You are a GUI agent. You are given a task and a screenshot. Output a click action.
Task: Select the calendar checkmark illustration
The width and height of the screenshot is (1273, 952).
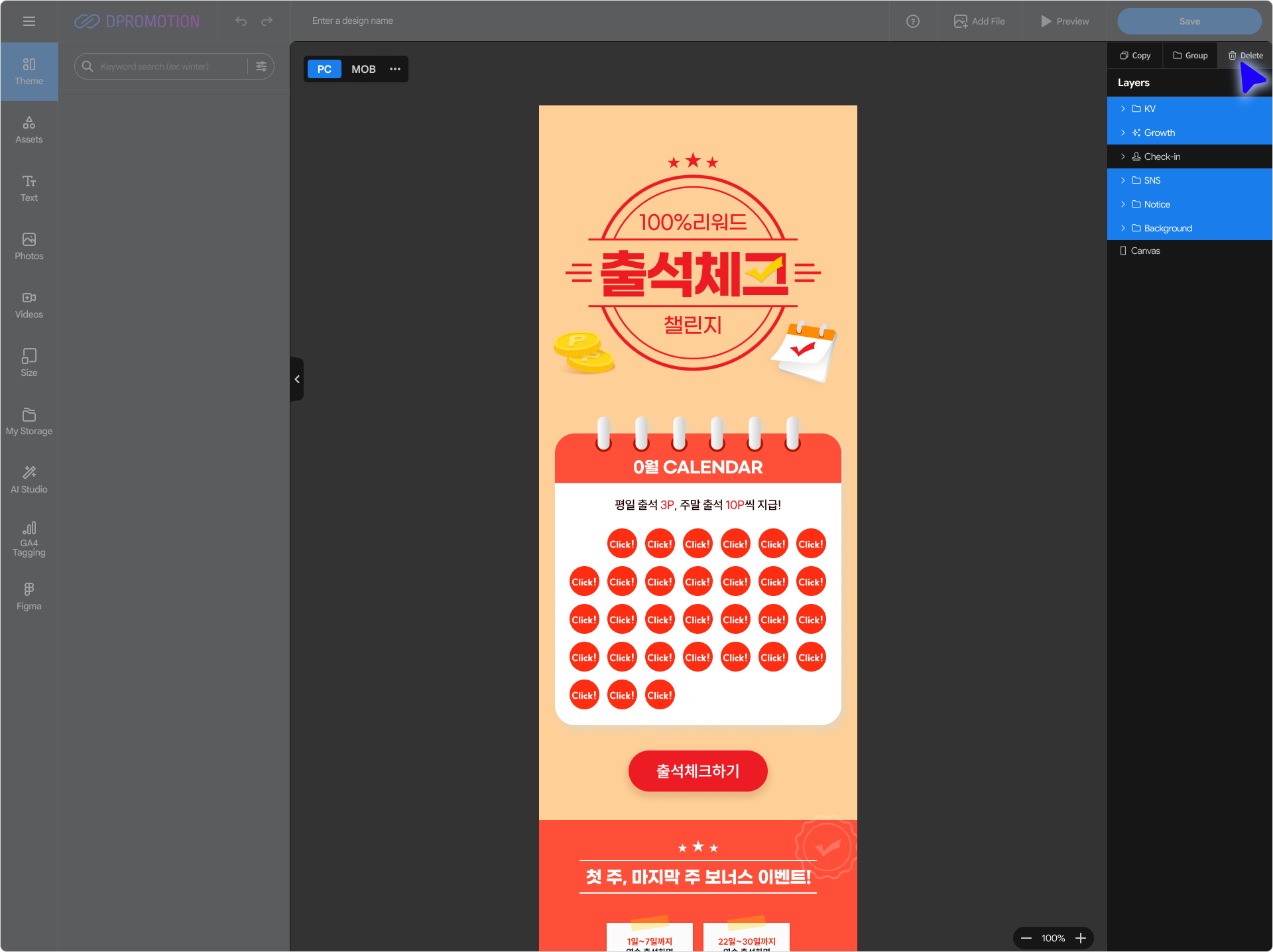(x=804, y=351)
